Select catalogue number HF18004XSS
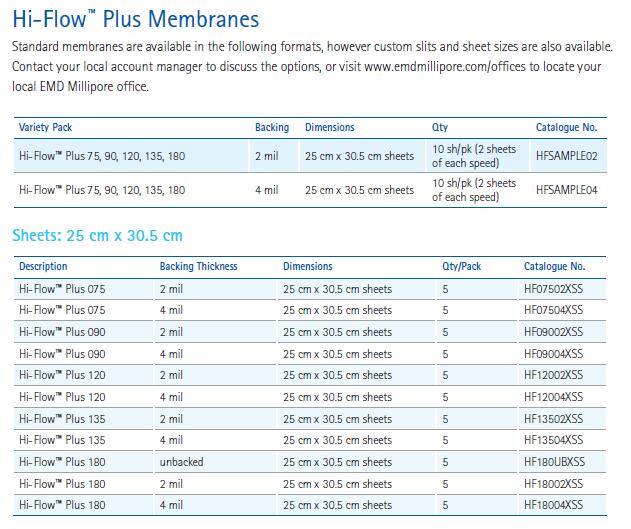The image size is (631, 529). tap(553, 505)
